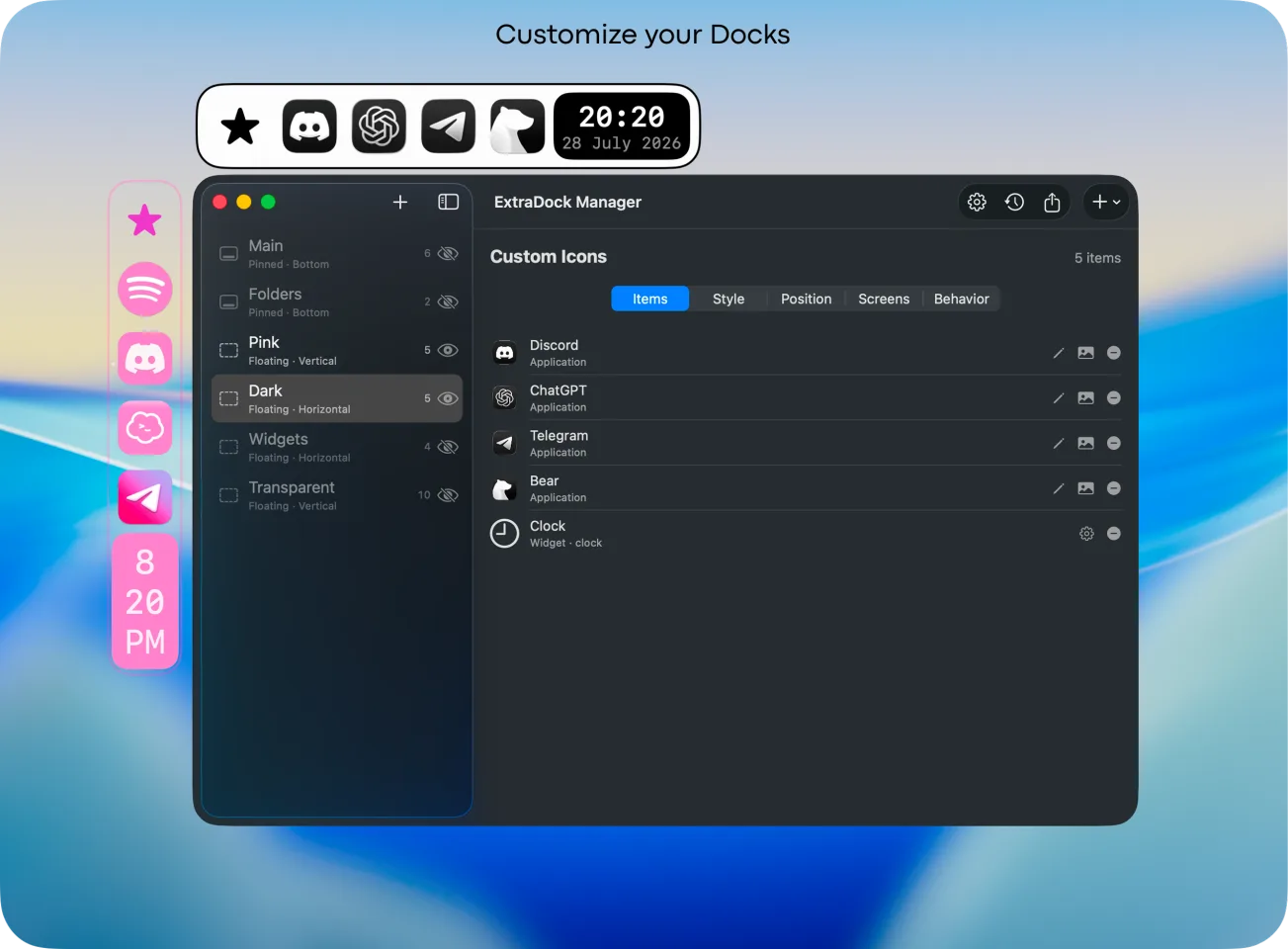Screen dimensions: 1288x949
Task: Show the Widgets dock with eye icon
Action: 448,447
